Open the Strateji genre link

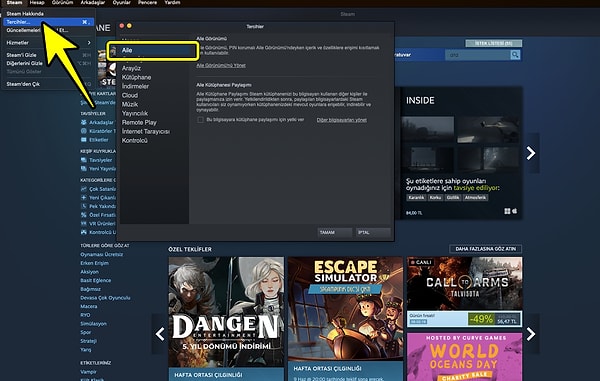tap(88, 341)
